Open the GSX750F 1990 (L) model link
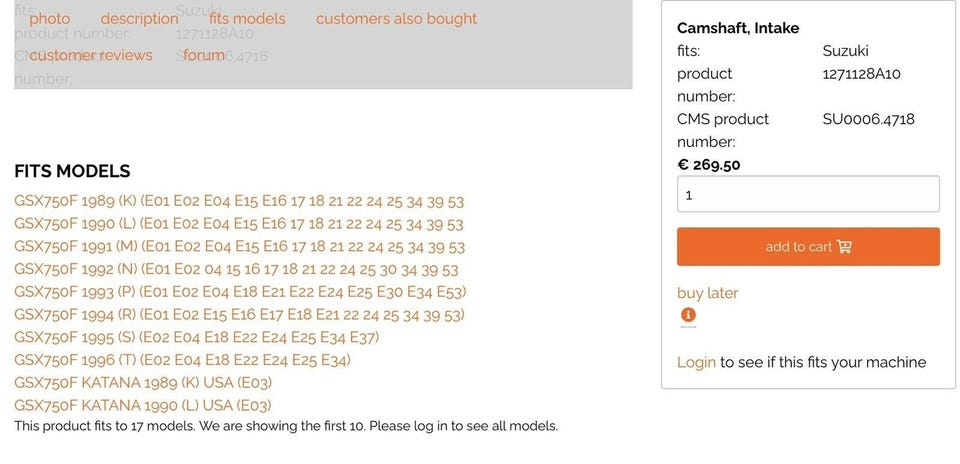 coord(239,224)
